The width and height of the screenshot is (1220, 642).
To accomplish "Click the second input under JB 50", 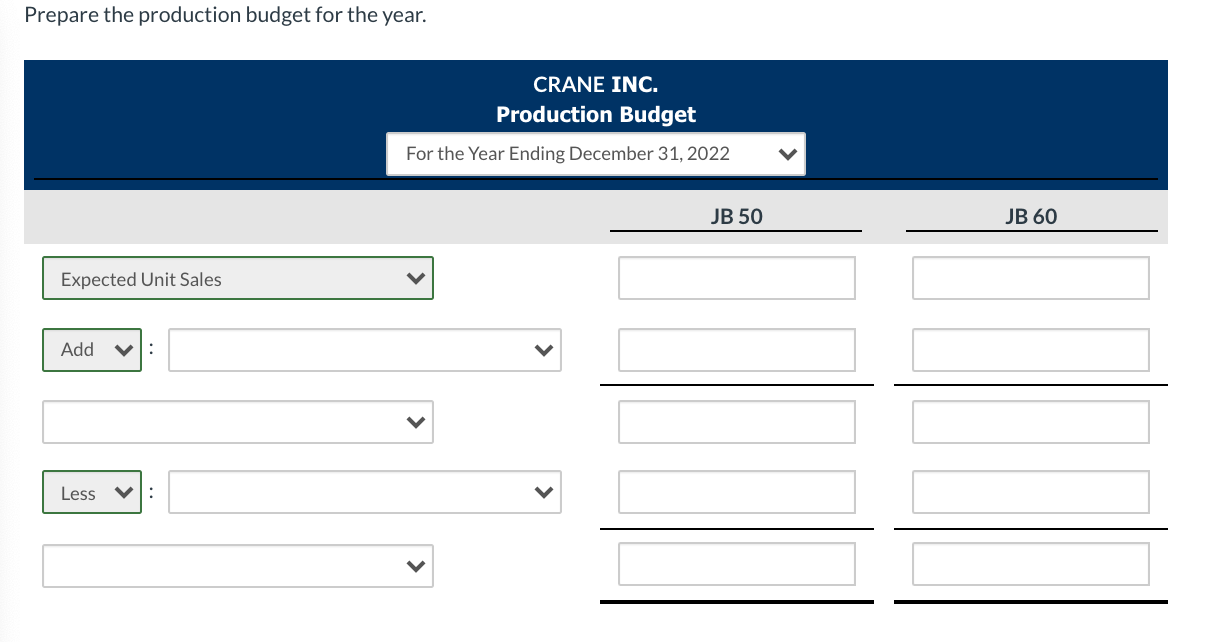I will pos(737,350).
